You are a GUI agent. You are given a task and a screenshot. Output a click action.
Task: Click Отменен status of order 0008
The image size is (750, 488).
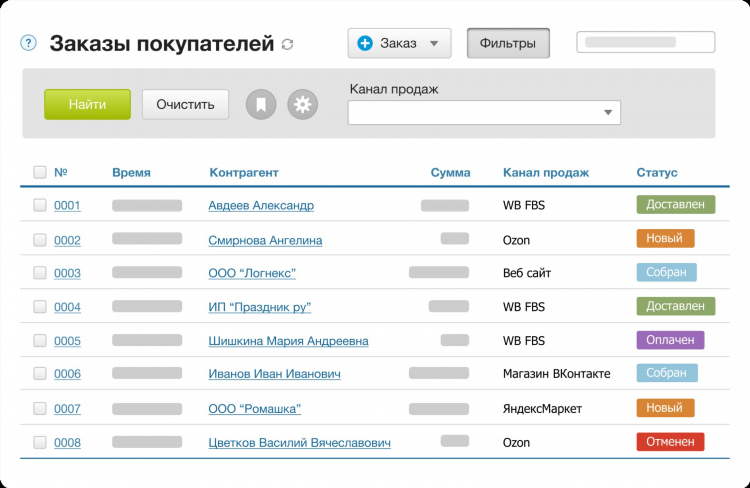coord(670,442)
